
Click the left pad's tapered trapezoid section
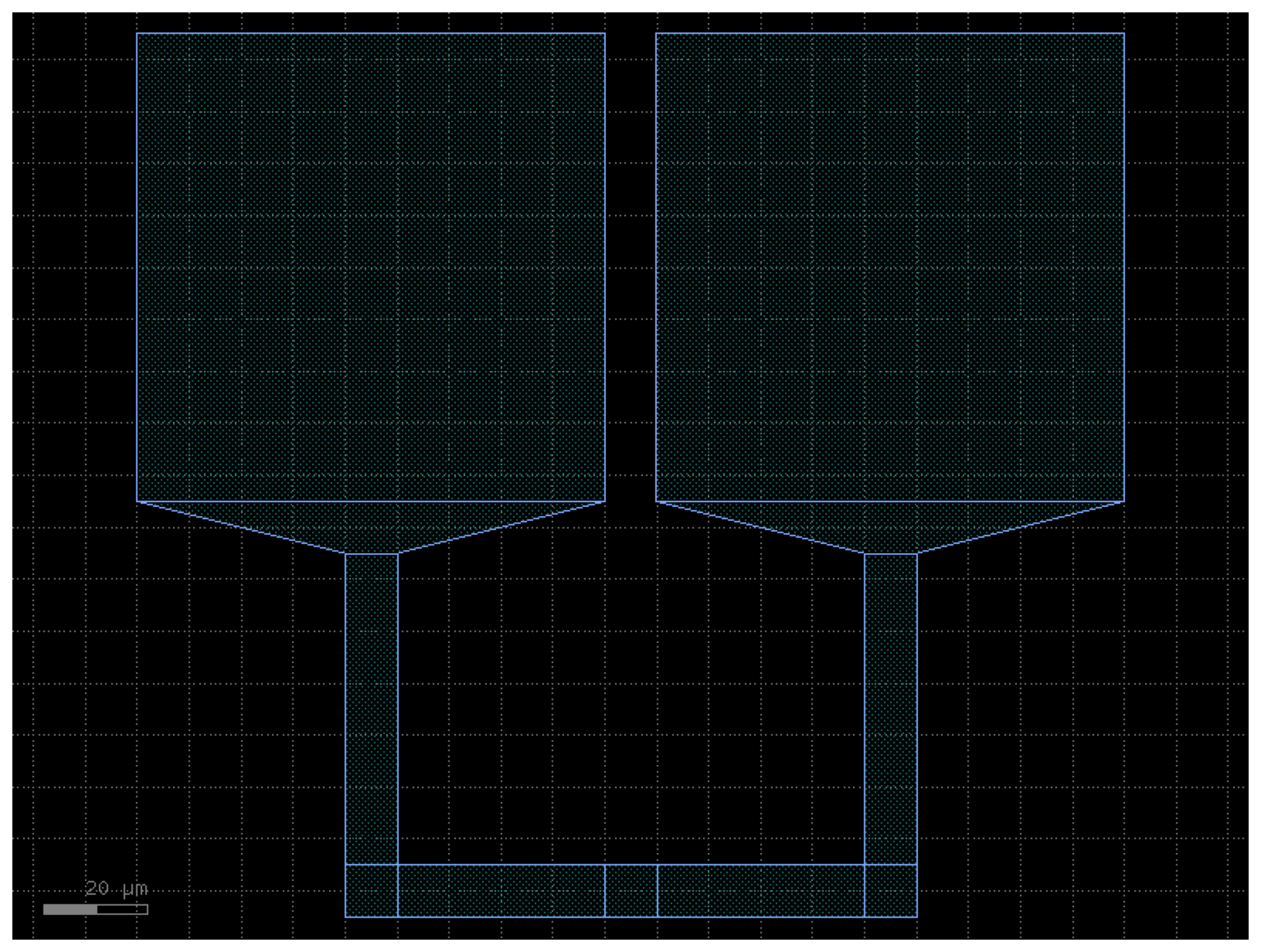(x=371, y=528)
